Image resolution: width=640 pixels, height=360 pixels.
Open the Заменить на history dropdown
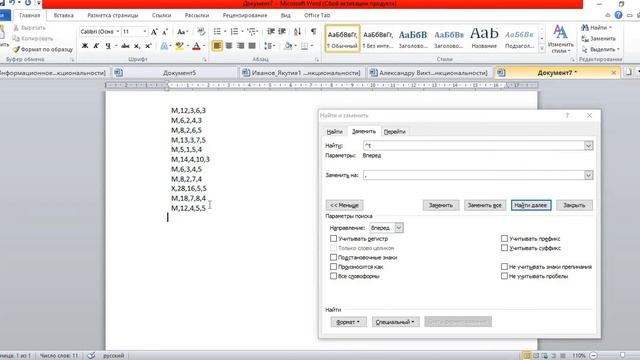tap(588, 175)
